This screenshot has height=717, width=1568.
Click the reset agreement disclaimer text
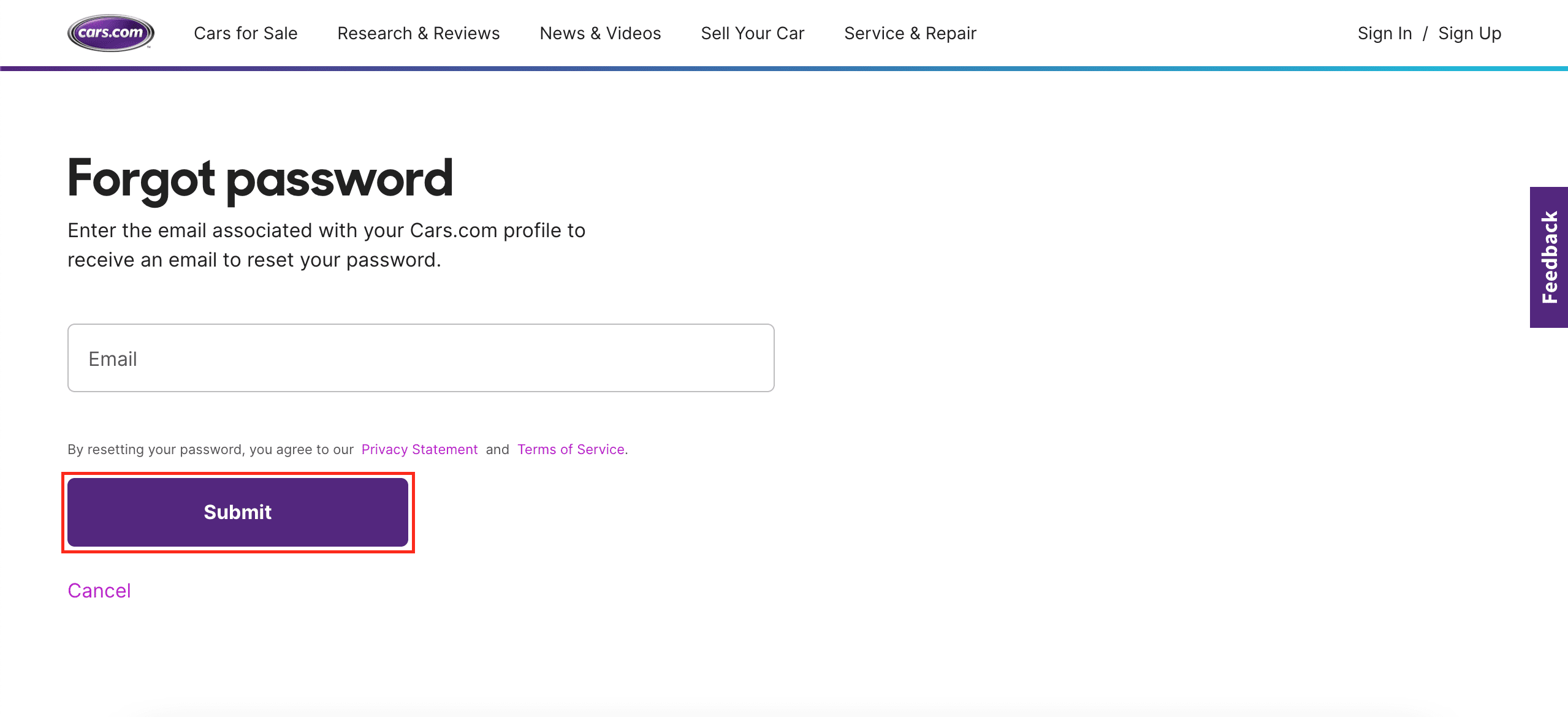click(x=210, y=449)
